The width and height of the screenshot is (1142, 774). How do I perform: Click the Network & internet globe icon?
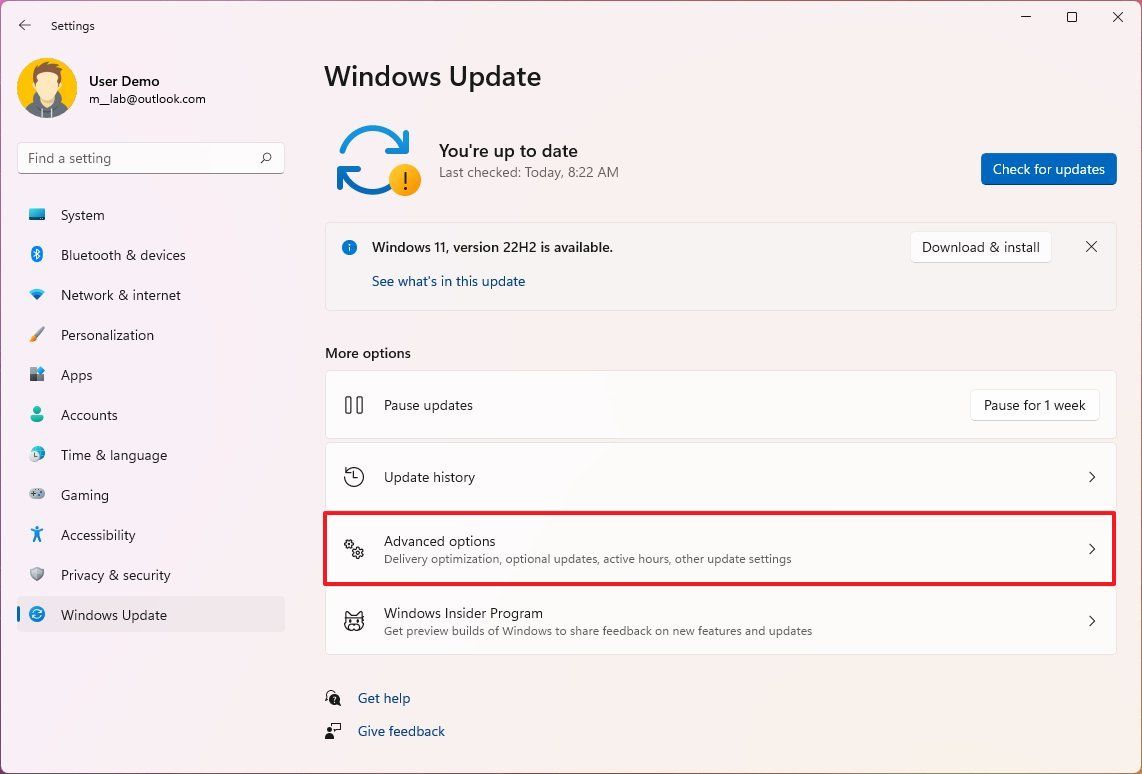[x=37, y=295]
